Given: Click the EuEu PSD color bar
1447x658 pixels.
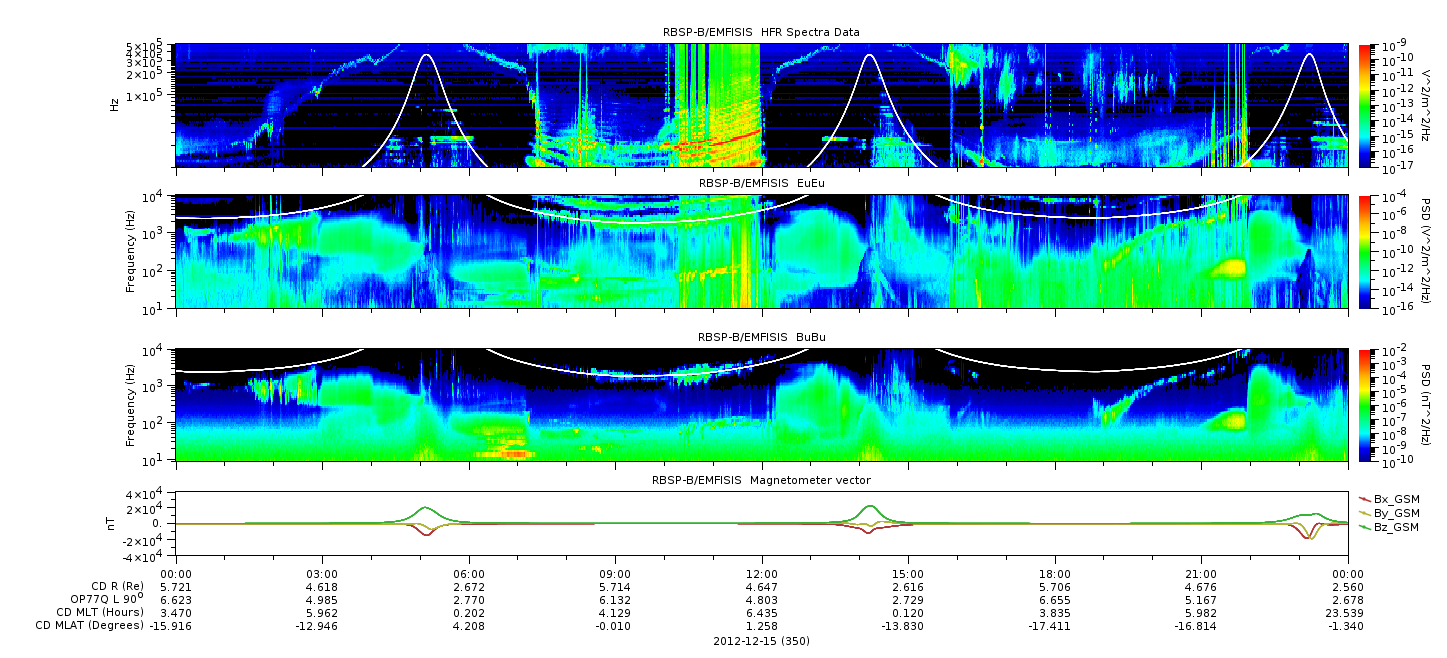Looking at the screenshot, I should (x=1365, y=251).
